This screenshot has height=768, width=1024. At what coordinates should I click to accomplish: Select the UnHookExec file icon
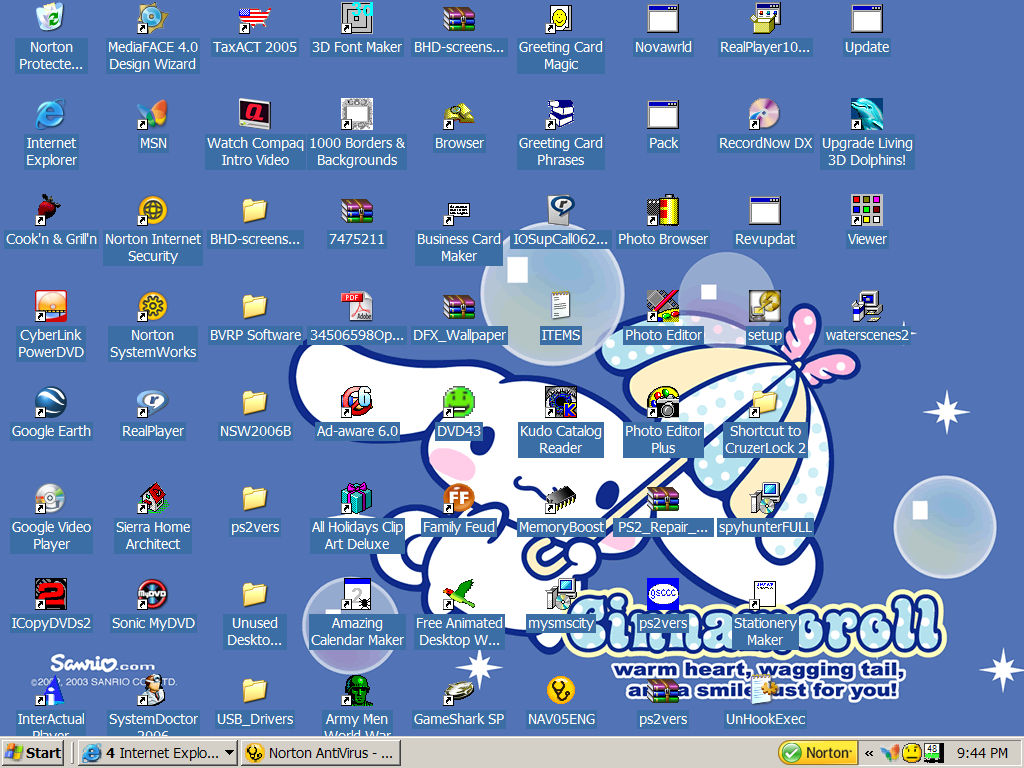(x=764, y=690)
